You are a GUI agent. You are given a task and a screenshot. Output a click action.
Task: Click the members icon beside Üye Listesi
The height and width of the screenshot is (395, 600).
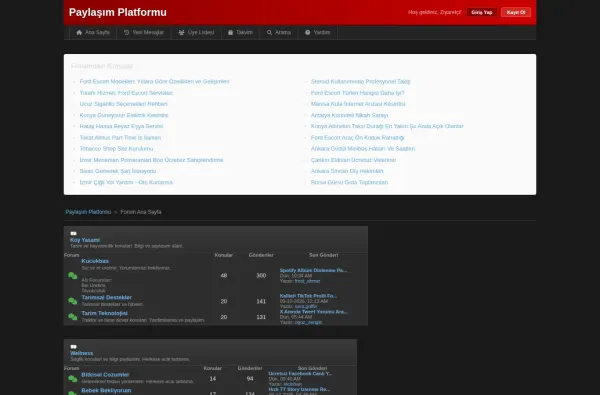tap(181, 33)
